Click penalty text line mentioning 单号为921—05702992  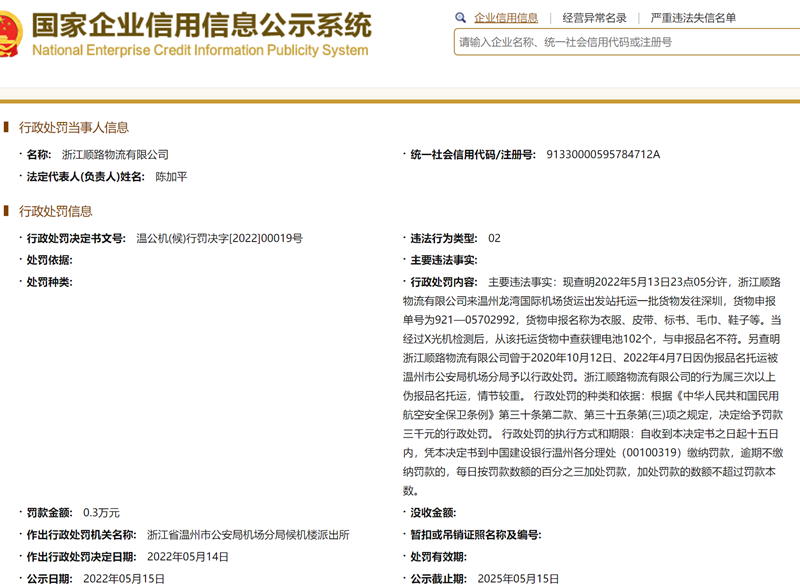tap(592, 320)
